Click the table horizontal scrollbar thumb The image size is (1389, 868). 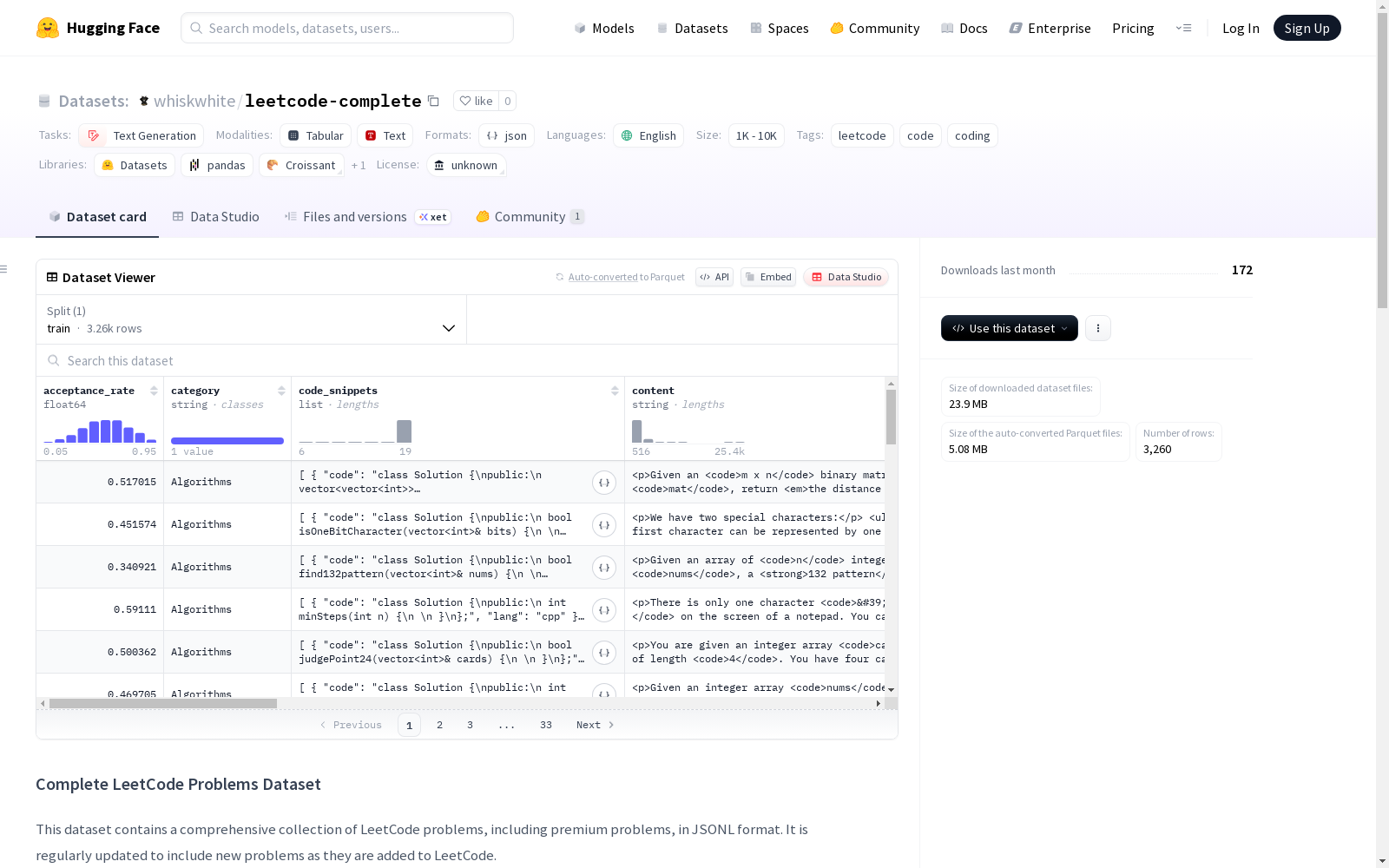[x=163, y=703]
